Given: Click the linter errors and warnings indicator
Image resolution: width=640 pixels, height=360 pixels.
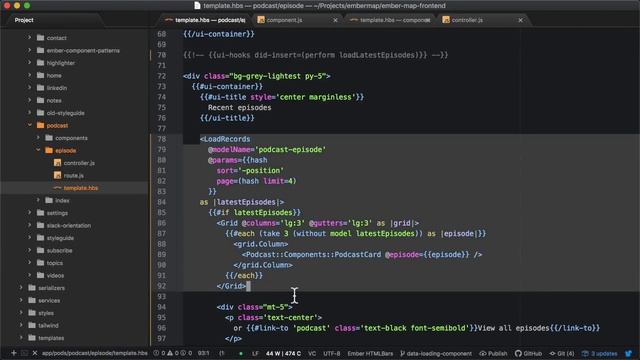Looking at the screenshot, I should 172,353.
